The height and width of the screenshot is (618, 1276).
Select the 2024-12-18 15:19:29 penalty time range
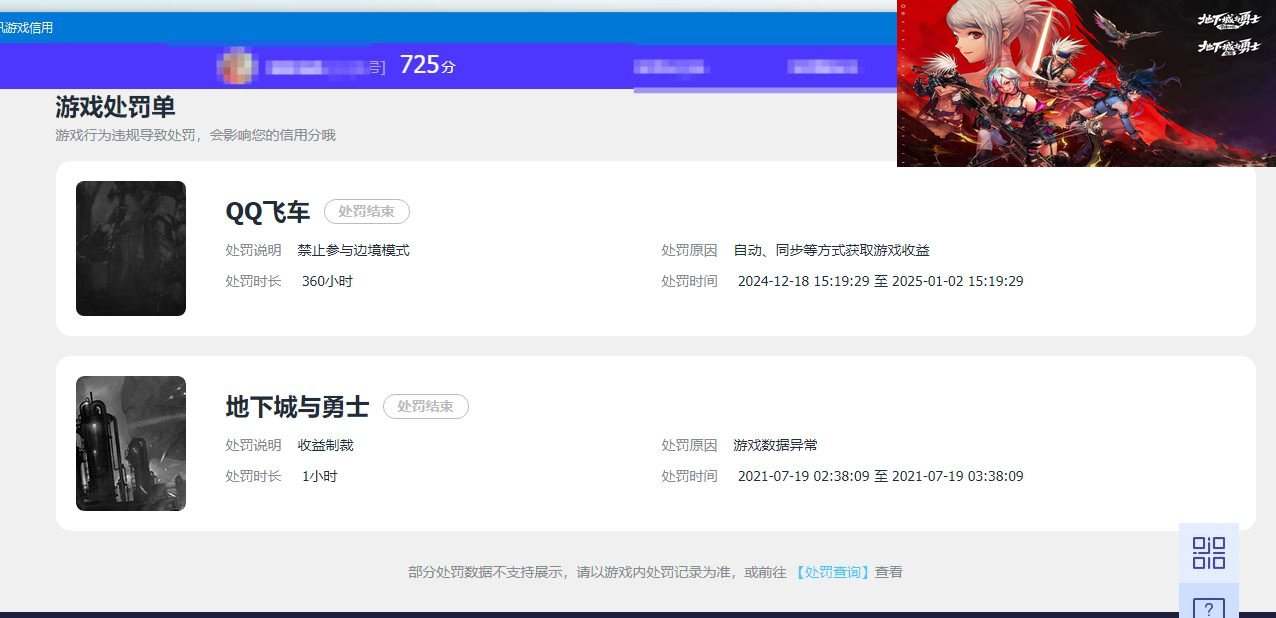click(880, 281)
